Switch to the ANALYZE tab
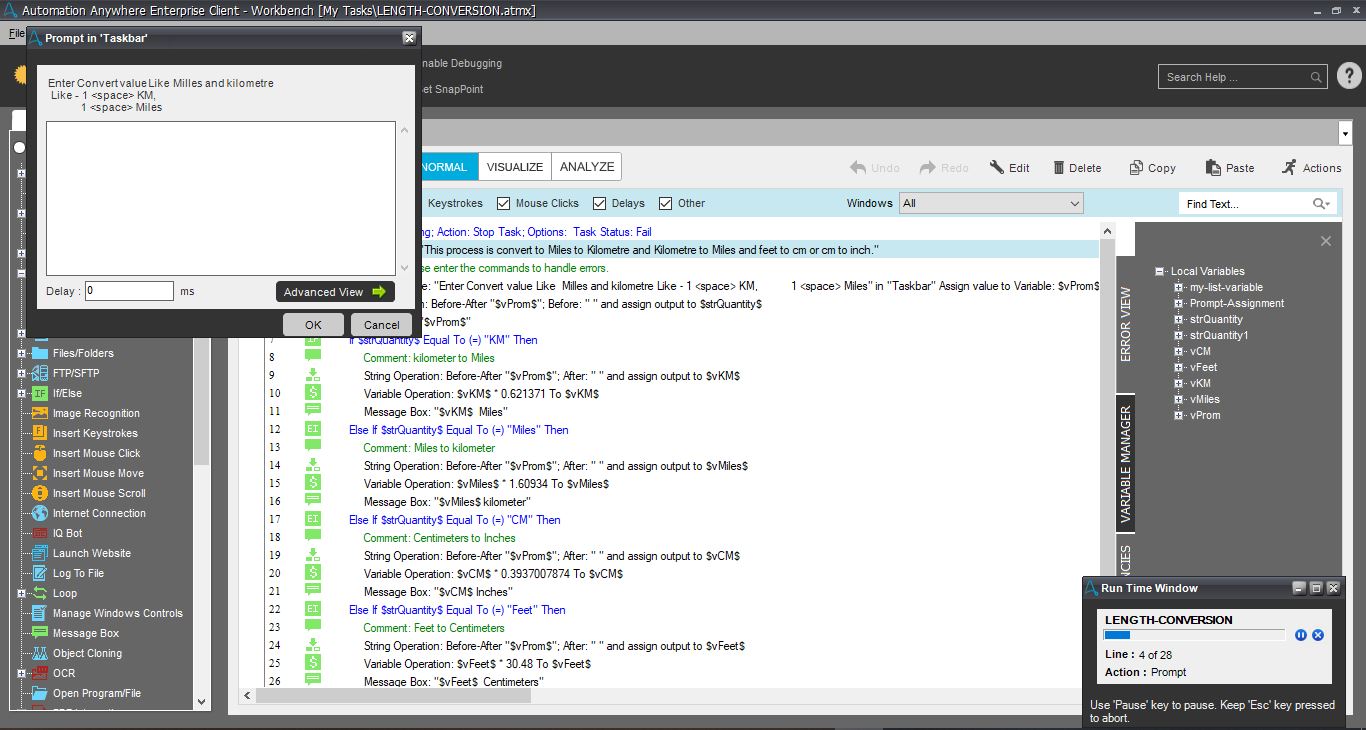Image resolution: width=1366 pixels, height=730 pixels. (x=587, y=167)
